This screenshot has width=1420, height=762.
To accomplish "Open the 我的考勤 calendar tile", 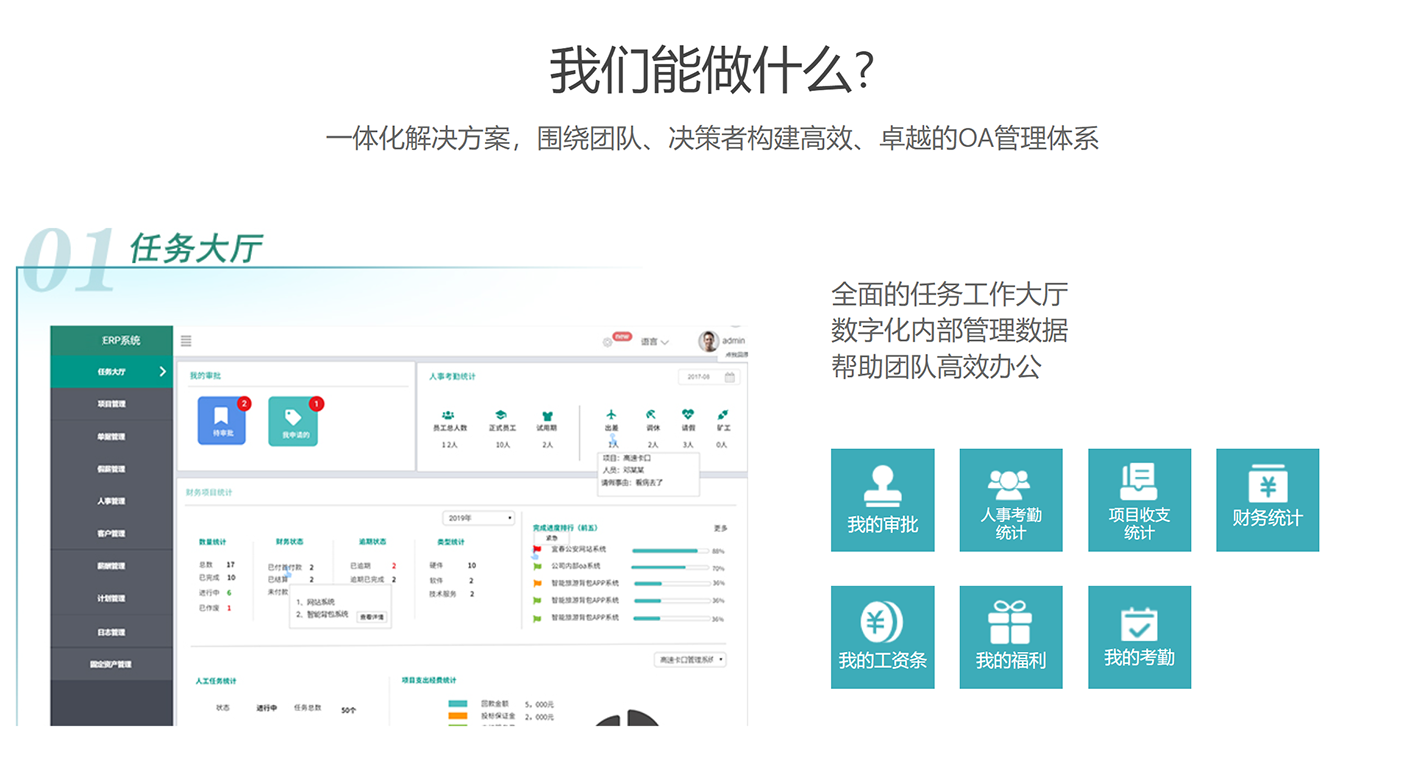I will pyautogui.click(x=1139, y=637).
